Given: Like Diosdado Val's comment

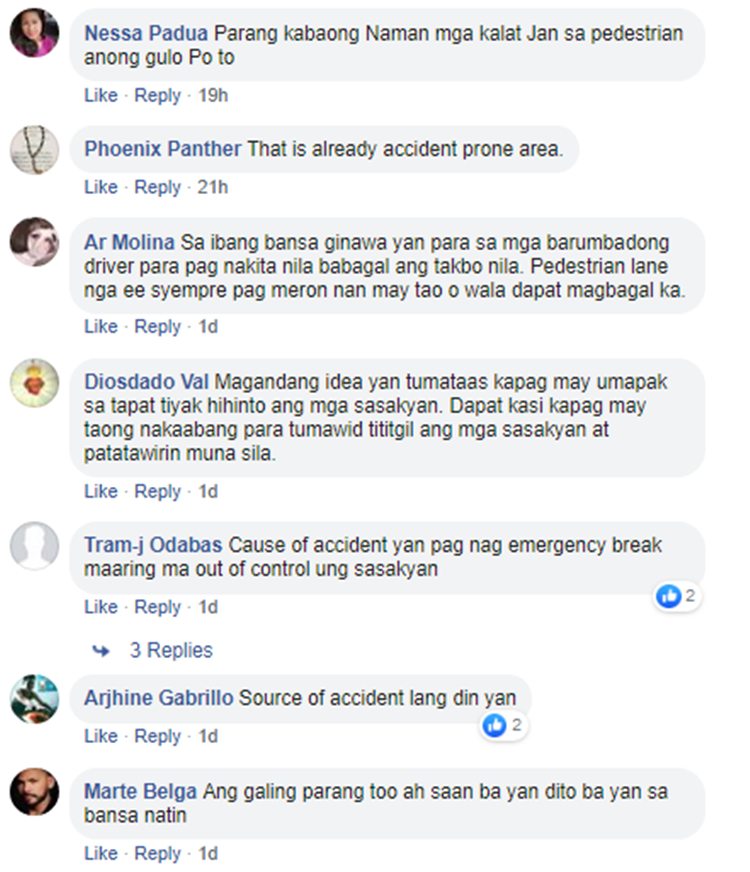Looking at the screenshot, I should (x=101, y=492).
